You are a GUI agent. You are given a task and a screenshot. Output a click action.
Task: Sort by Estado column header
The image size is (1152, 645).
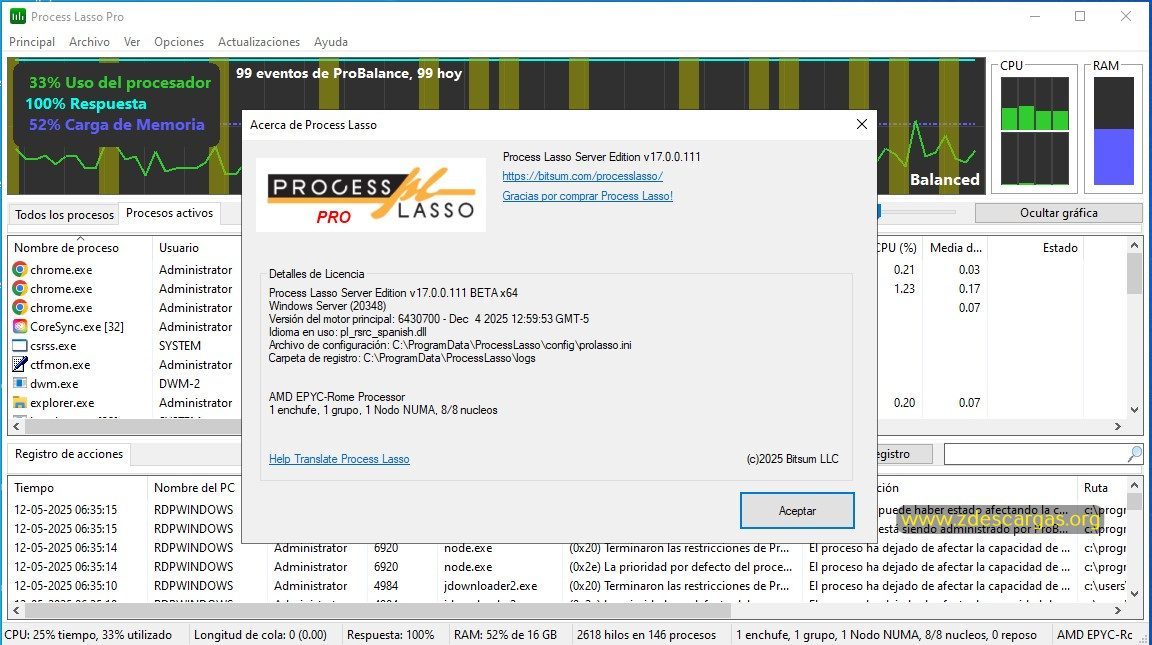pyautogui.click(x=1035, y=248)
